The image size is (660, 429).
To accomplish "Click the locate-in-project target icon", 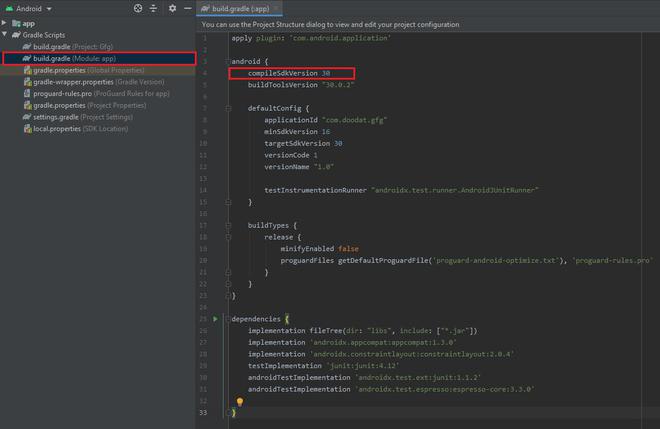I will tap(138, 8).
